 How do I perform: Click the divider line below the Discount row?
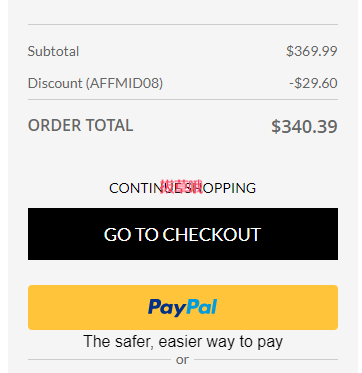pos(183,99)
